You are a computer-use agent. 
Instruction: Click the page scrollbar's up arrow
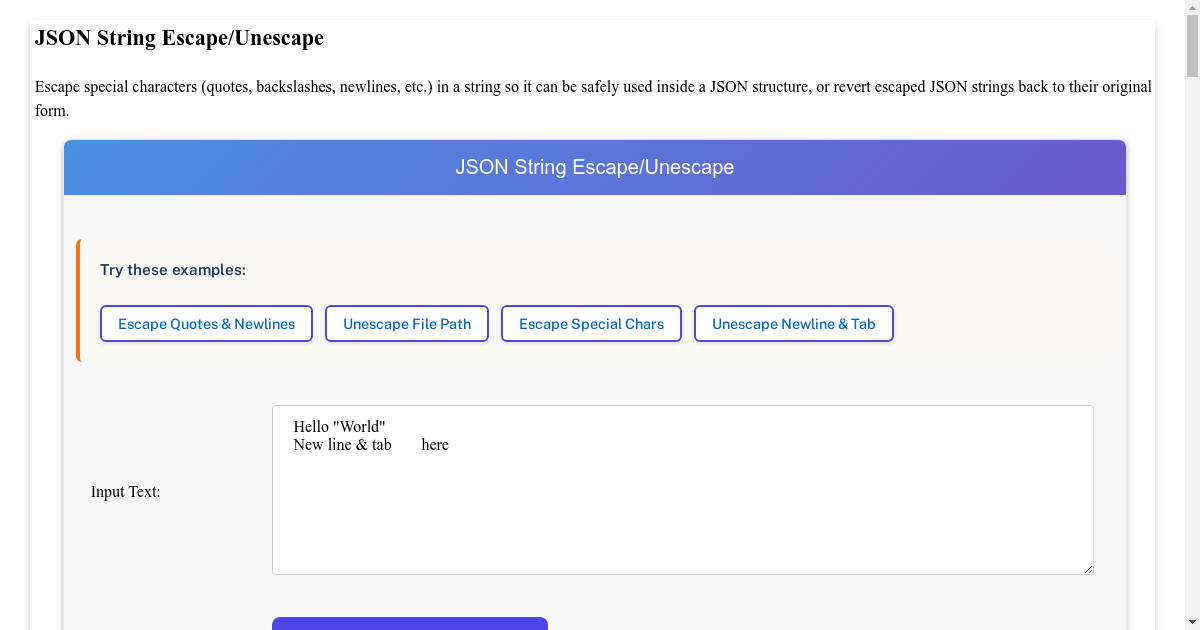[x=1192, y=8]
